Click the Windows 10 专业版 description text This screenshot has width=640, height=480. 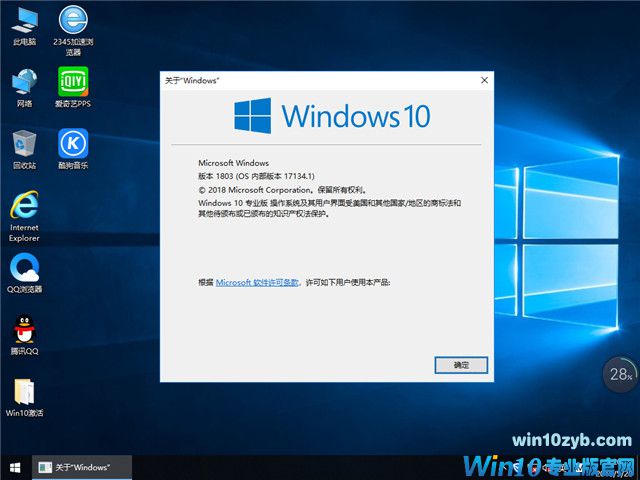[329, 208]
